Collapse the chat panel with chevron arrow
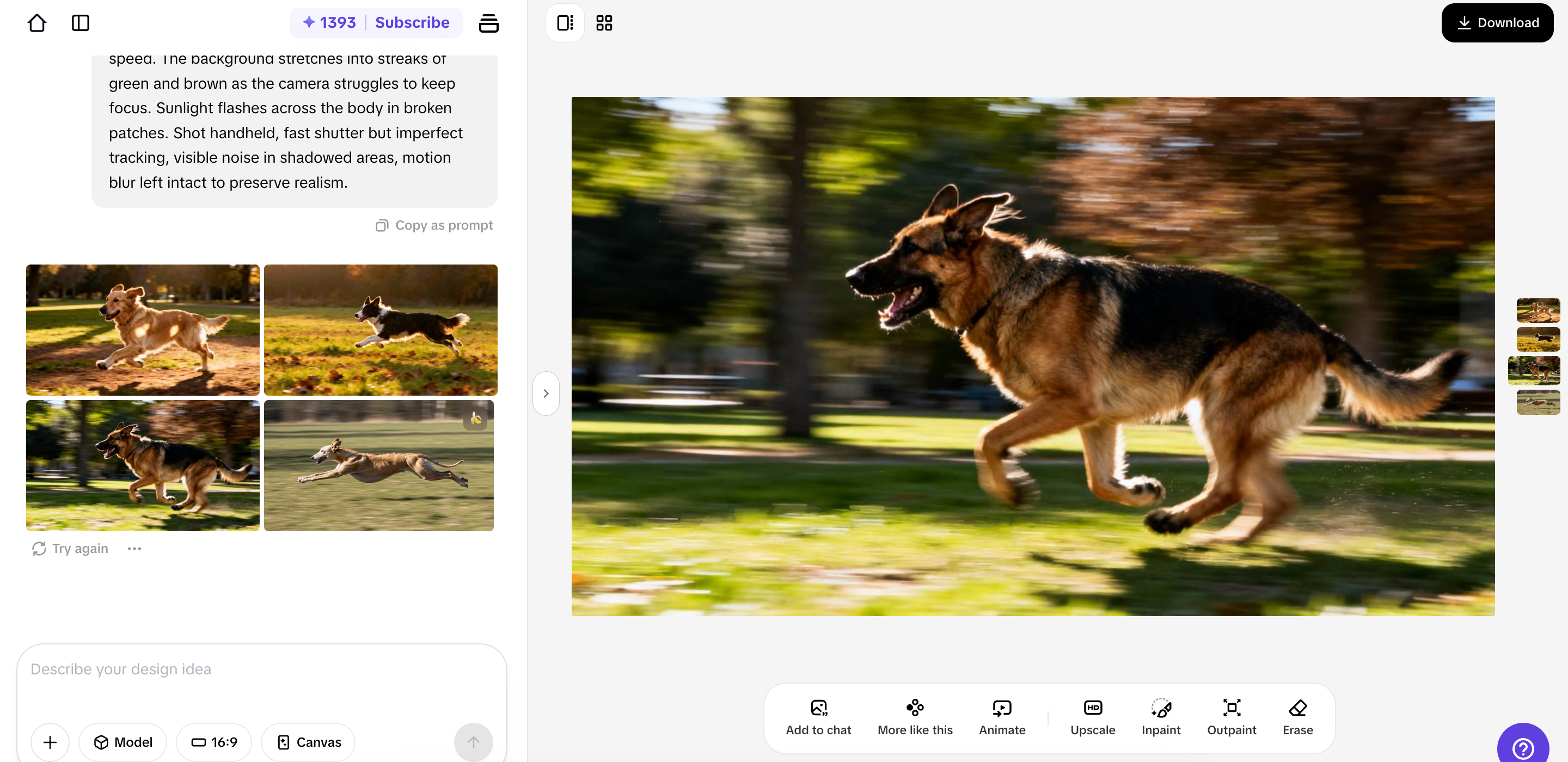This screenshot has width=1568, height=762. click(x=546, y=393)
